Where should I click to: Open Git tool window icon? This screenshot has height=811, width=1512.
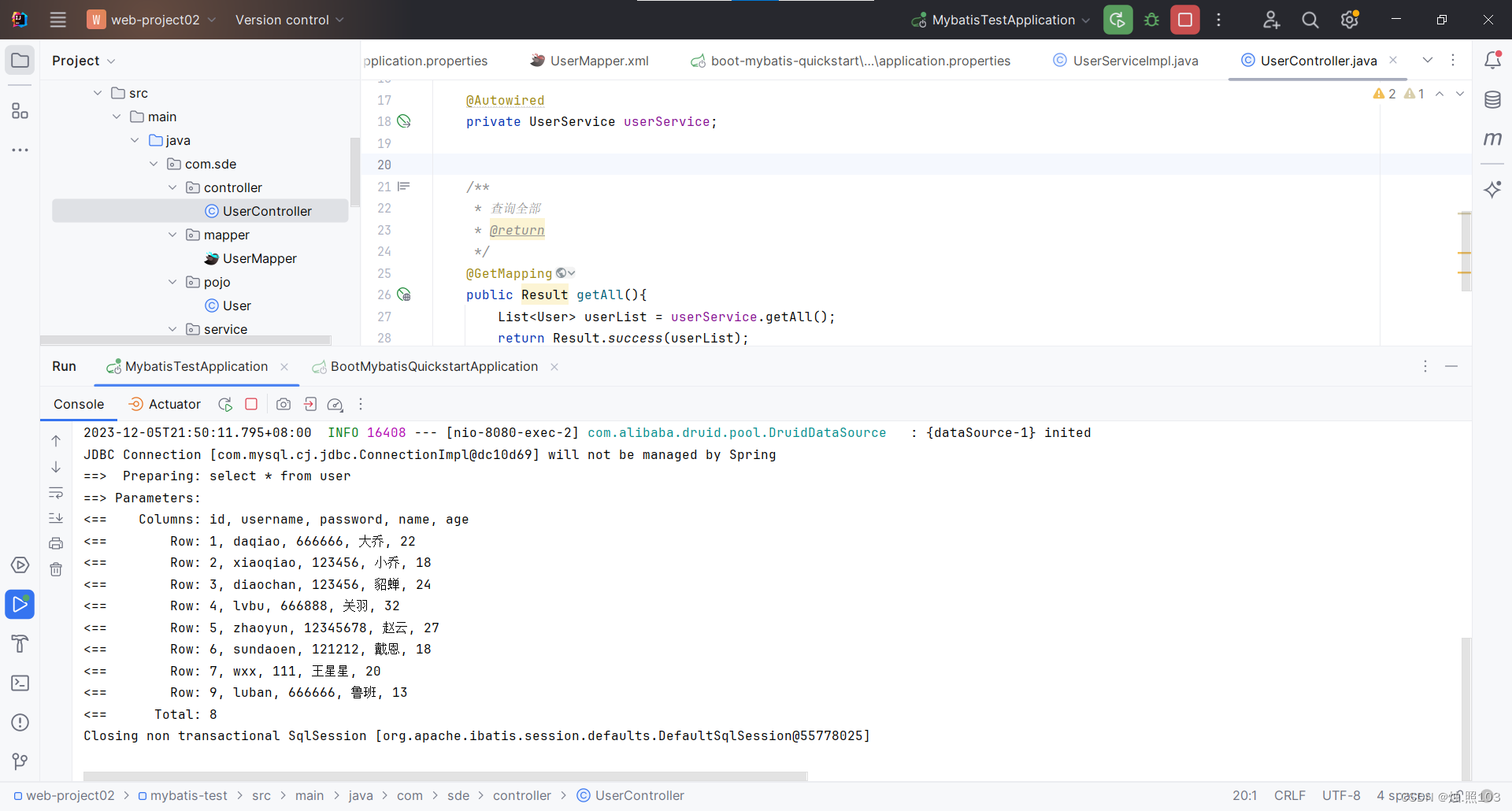20,761
